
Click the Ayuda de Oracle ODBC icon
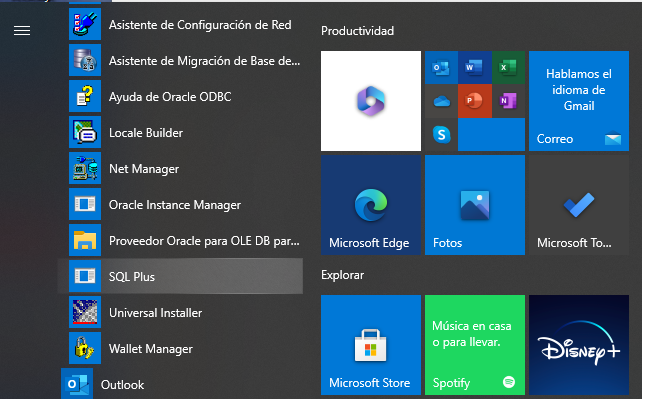pyautogui.click(x=85, y=96)
